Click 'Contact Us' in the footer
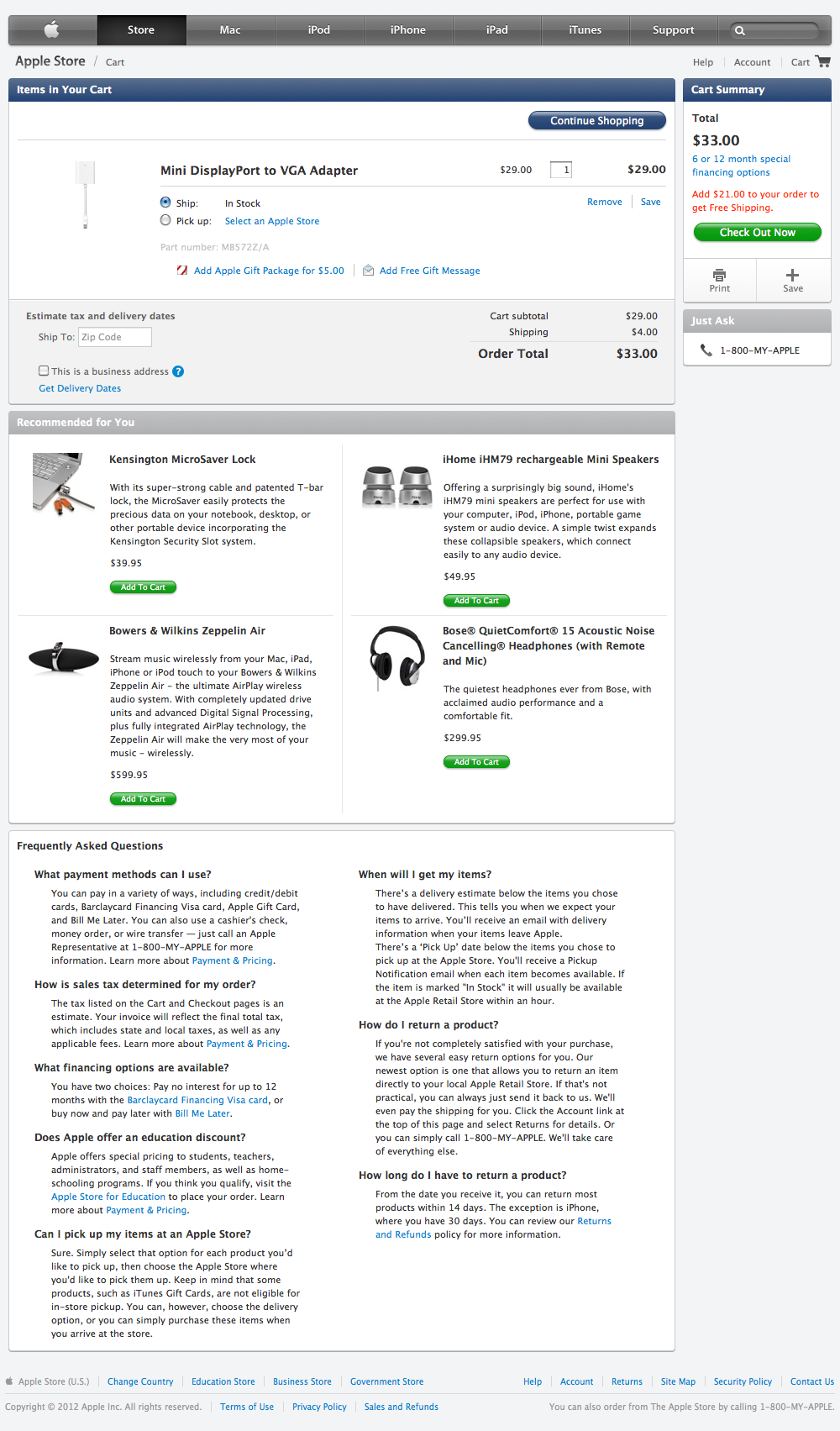The image size is (840, 1431). (x=812, y=1381)
